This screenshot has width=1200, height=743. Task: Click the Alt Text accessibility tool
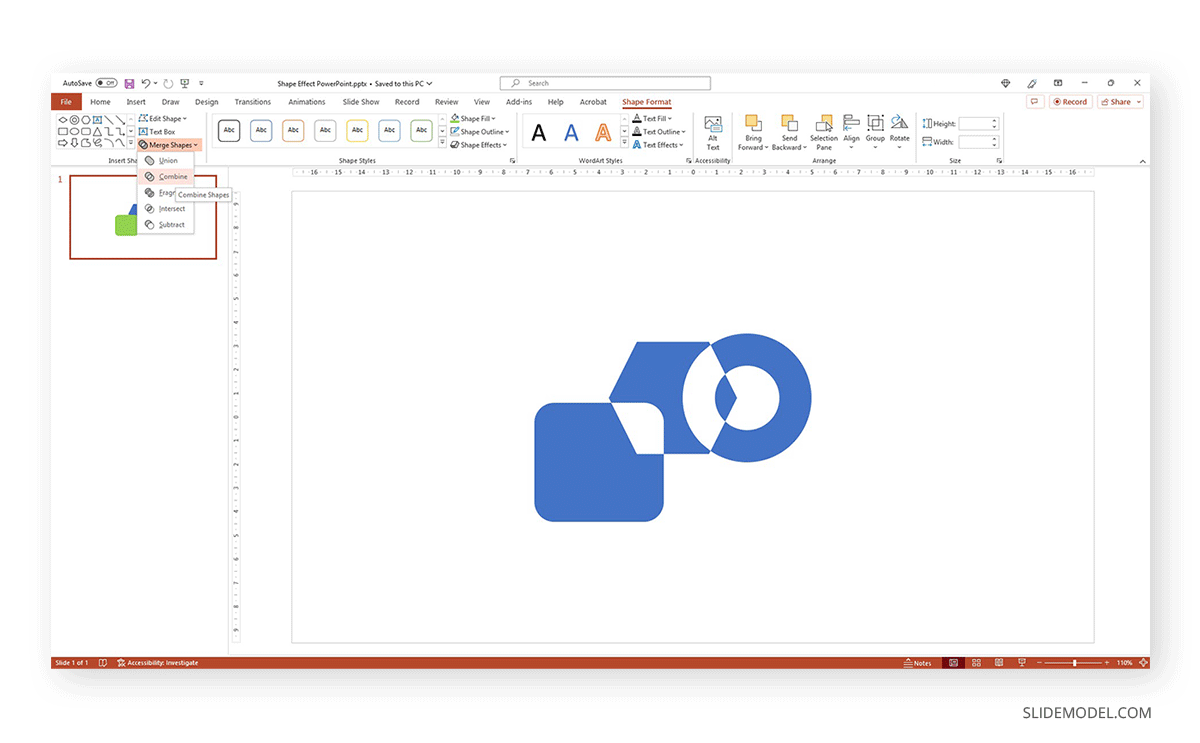click(x=713, y=132)
